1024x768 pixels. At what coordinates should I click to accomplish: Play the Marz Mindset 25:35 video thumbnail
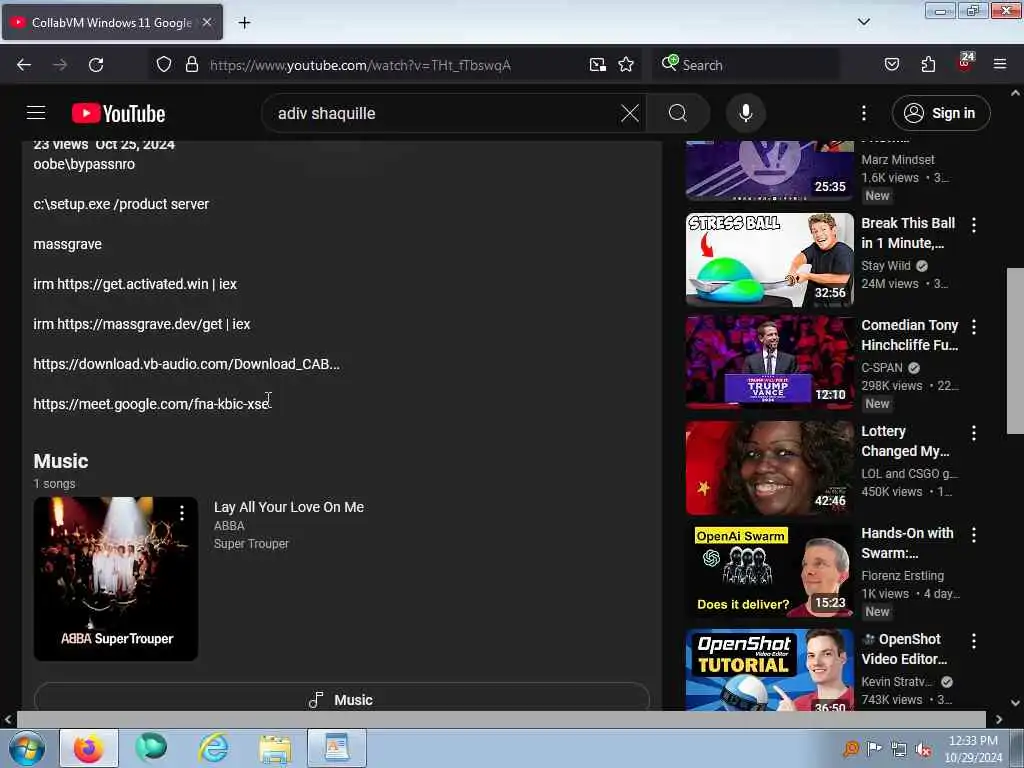(x=770, y=170)
